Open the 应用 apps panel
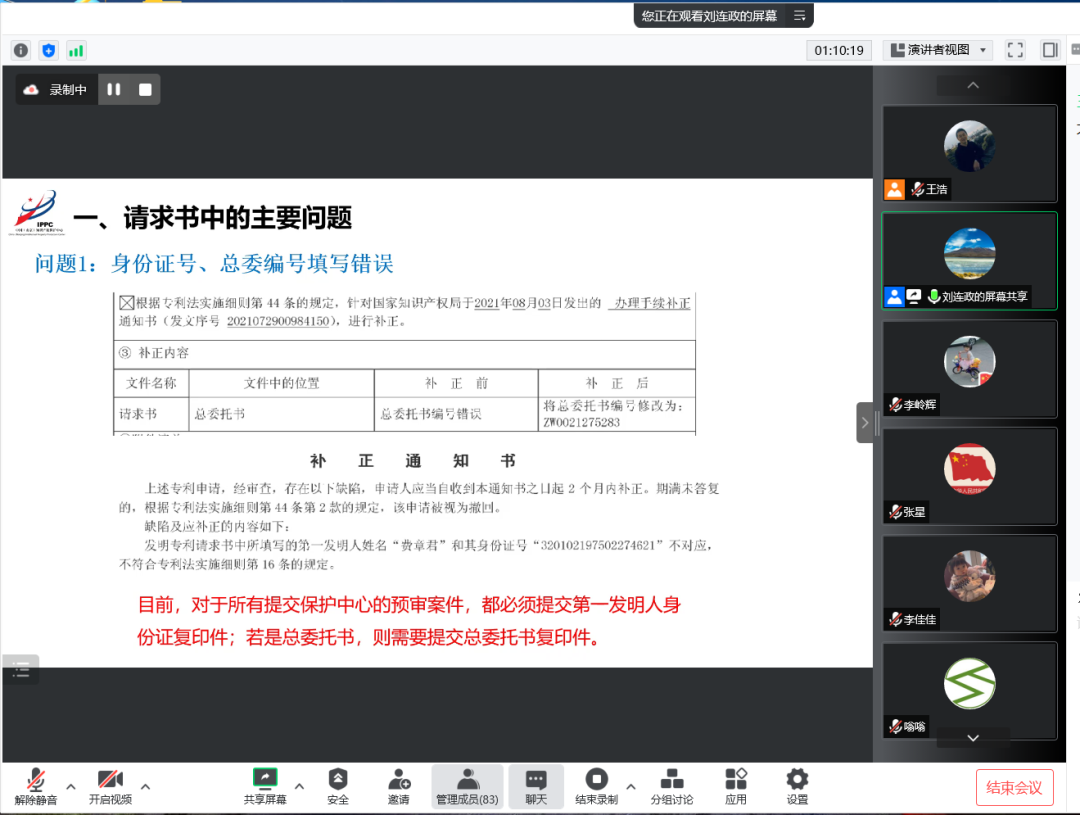Image resolution: width=1080 pixels, height=815 pixels. [736, 786]
